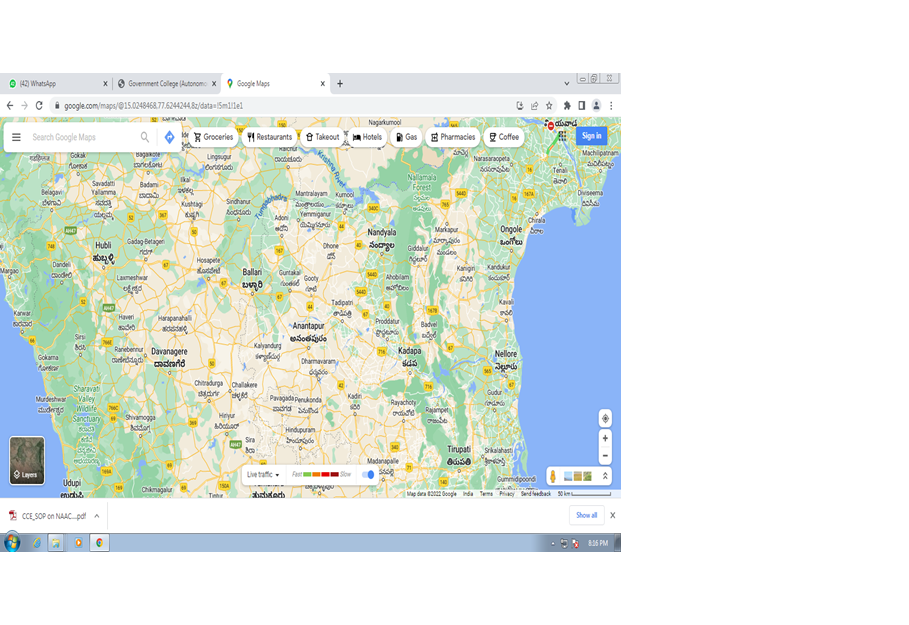909x625 pixels.
Task: Click the install app icon in address bar
Action: tap(520, 106)
